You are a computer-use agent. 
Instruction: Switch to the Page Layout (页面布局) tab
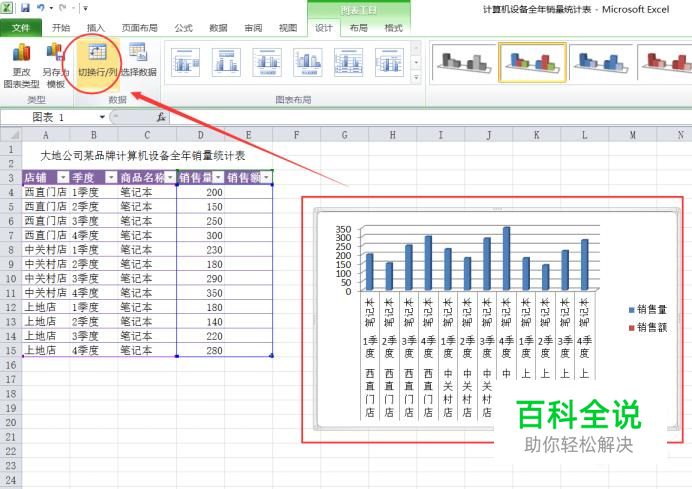[x=139, y=28]
